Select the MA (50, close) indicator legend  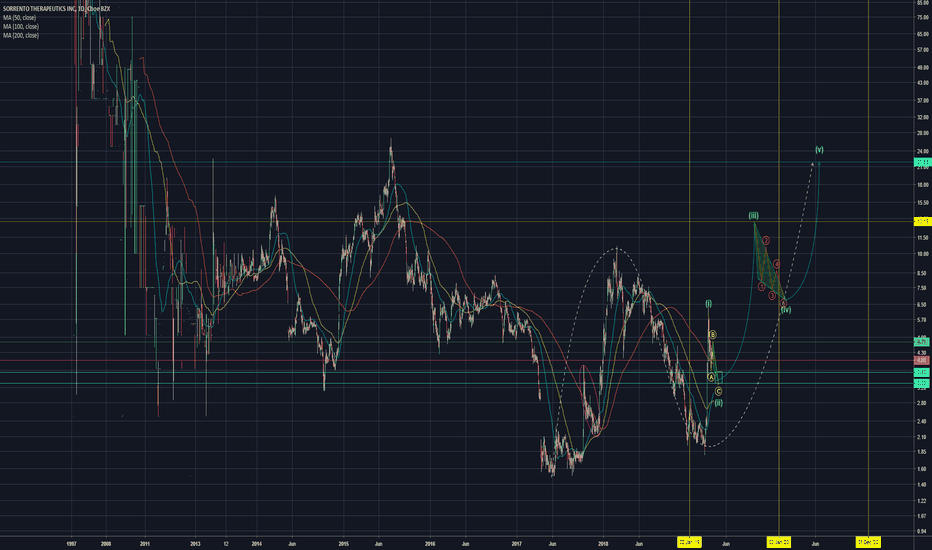pyautogui.click(x=19, y=18)
